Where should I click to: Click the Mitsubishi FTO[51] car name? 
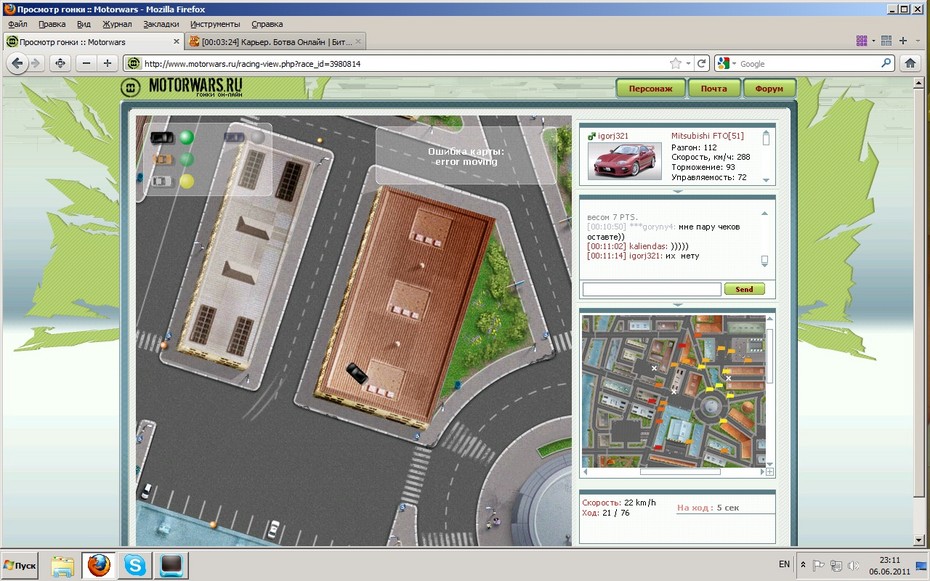click(707, 136)
